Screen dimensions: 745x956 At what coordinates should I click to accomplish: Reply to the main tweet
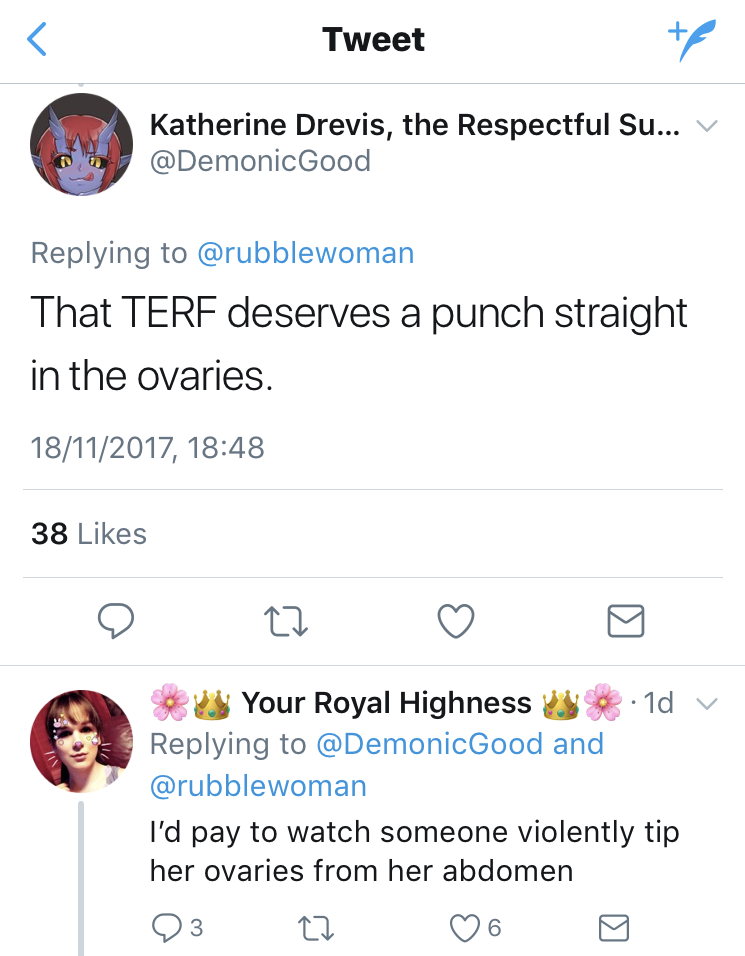point(117,622)
